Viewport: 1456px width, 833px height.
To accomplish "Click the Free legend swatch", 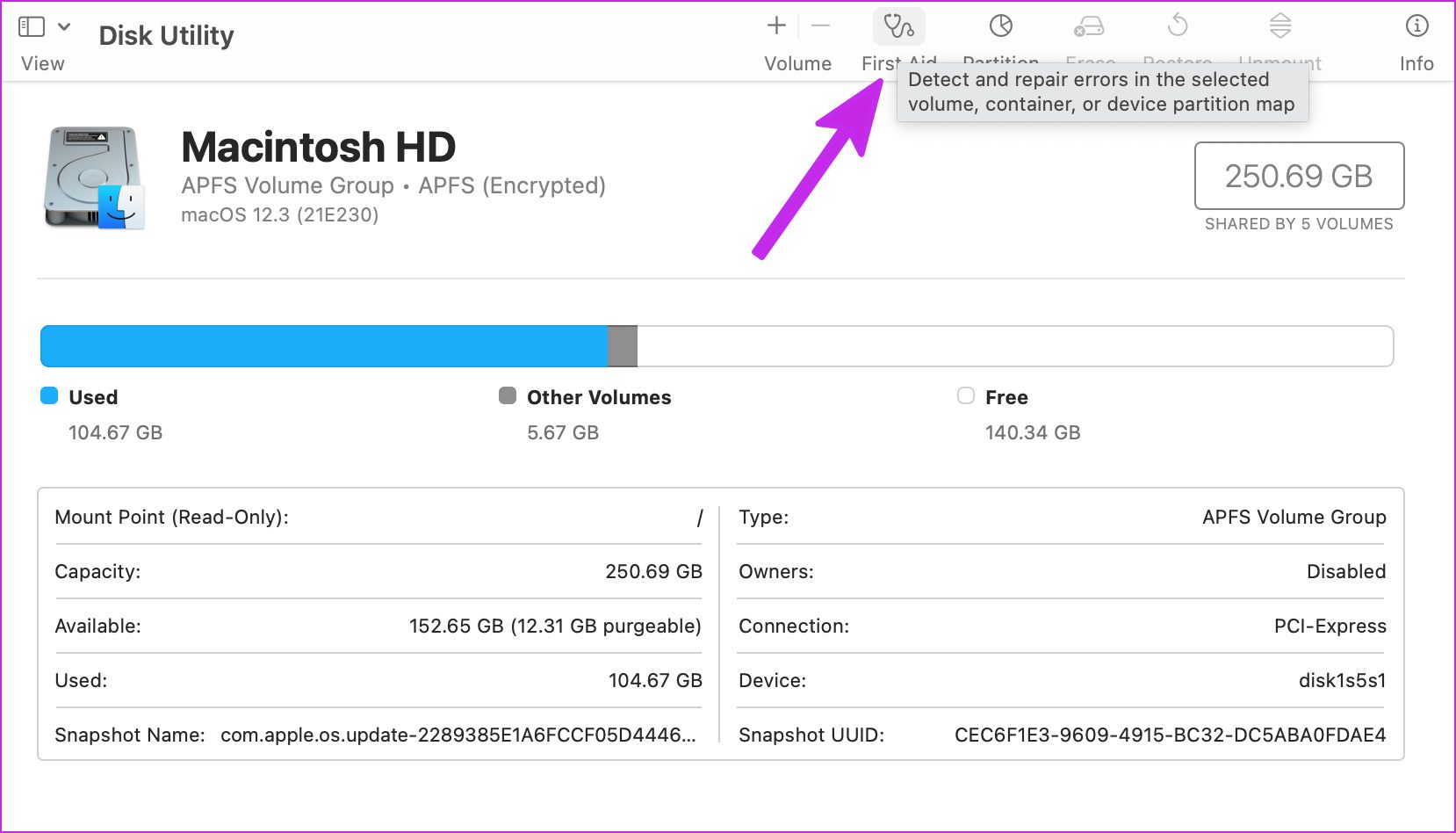I will (966, 395).
